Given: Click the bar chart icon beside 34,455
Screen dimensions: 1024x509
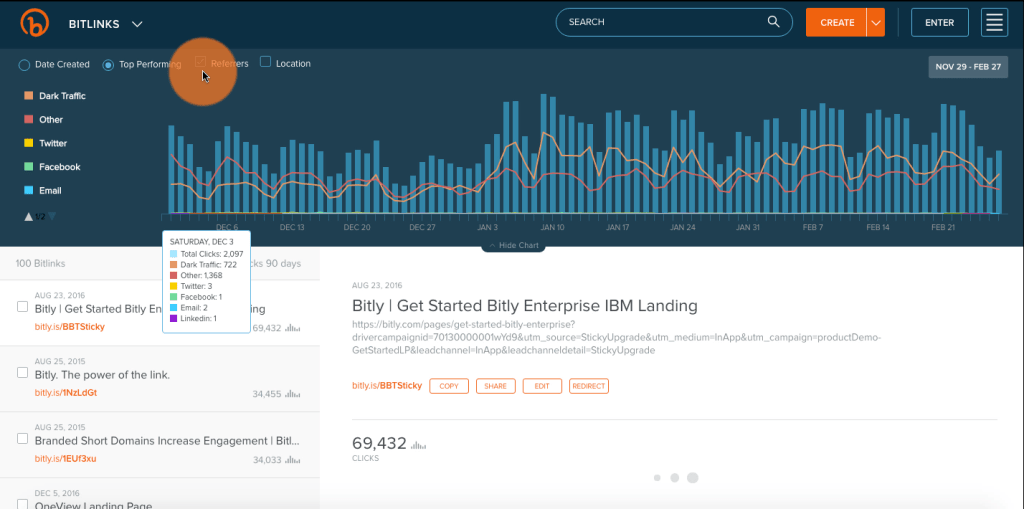Looking at the screenshot, I should tap(292, 394).
